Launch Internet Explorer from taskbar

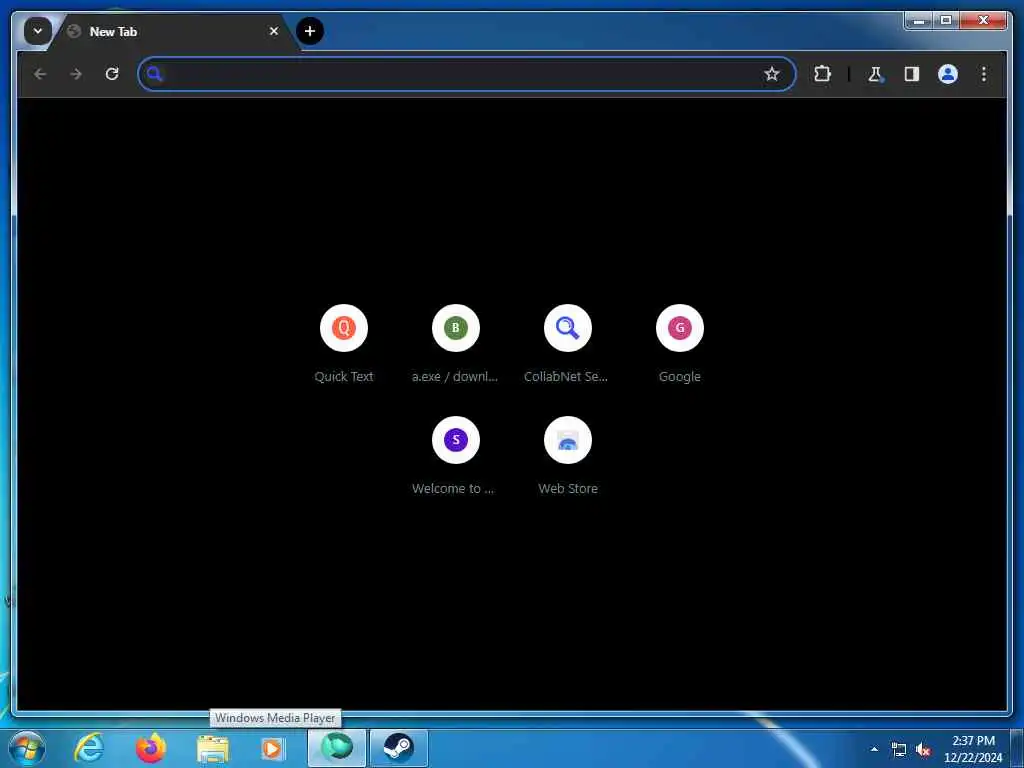(x=89, y=748)
